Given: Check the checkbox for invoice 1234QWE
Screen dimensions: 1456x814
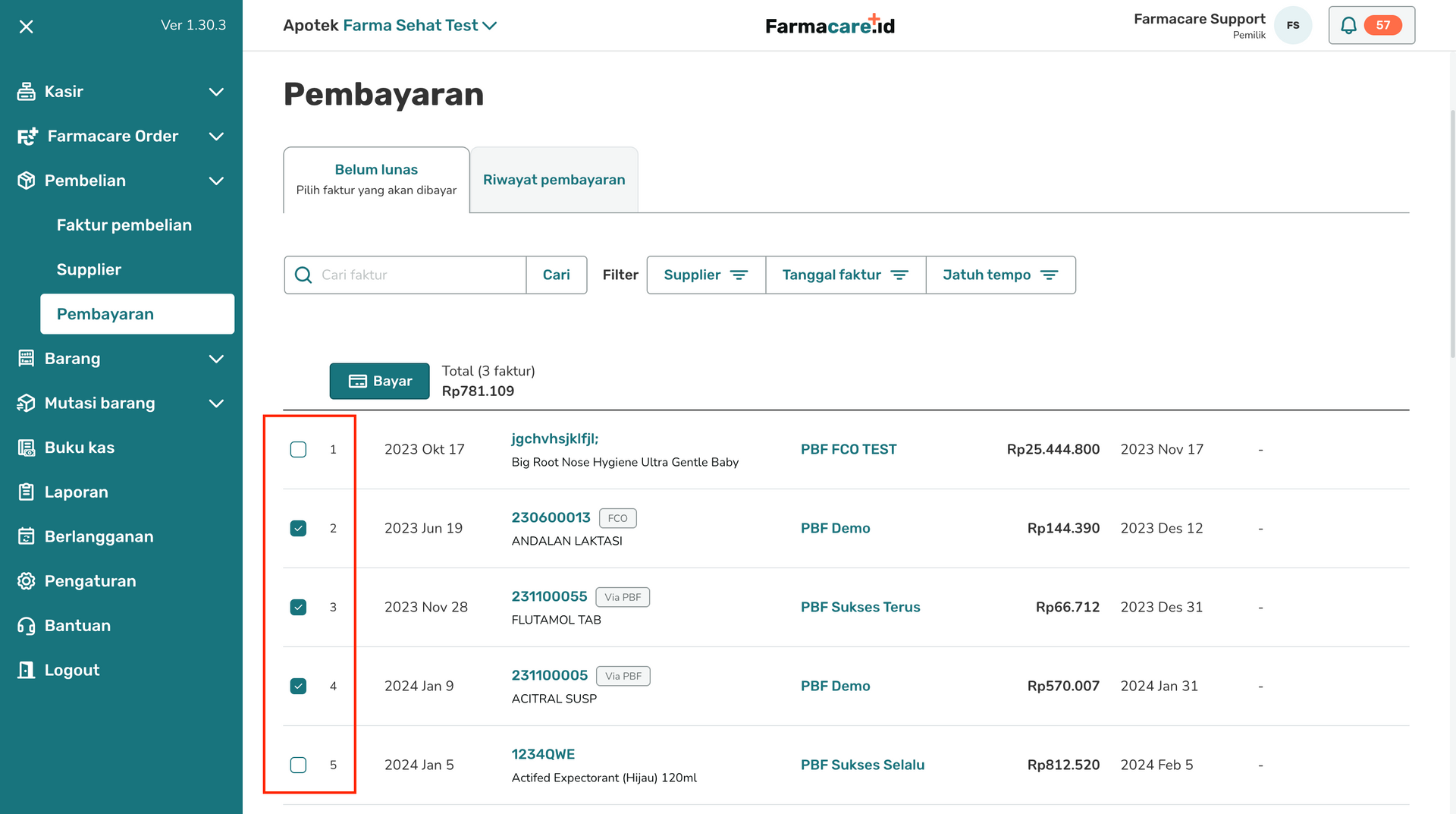Looking at the screenshot, I should [299, 765].
